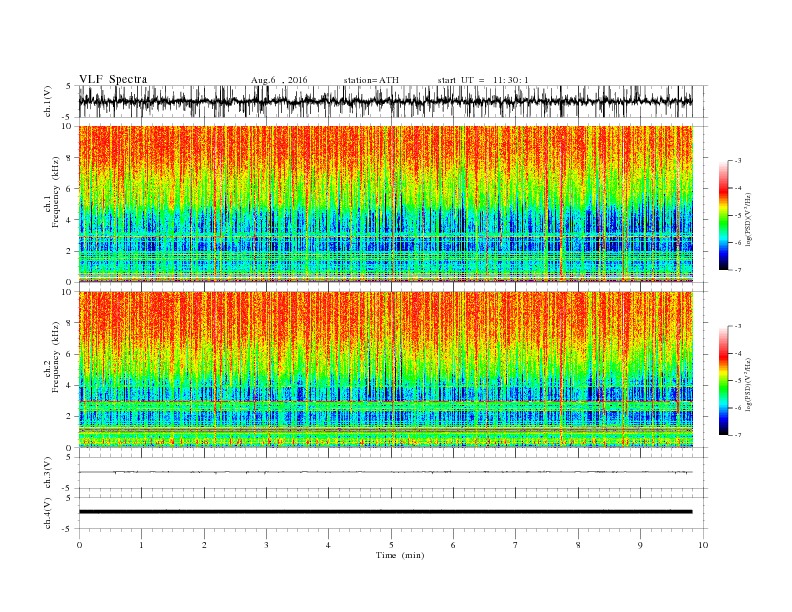
Task: Click the "-7" tick on ch.2 colorbar
Action: (x=738, y=435)
